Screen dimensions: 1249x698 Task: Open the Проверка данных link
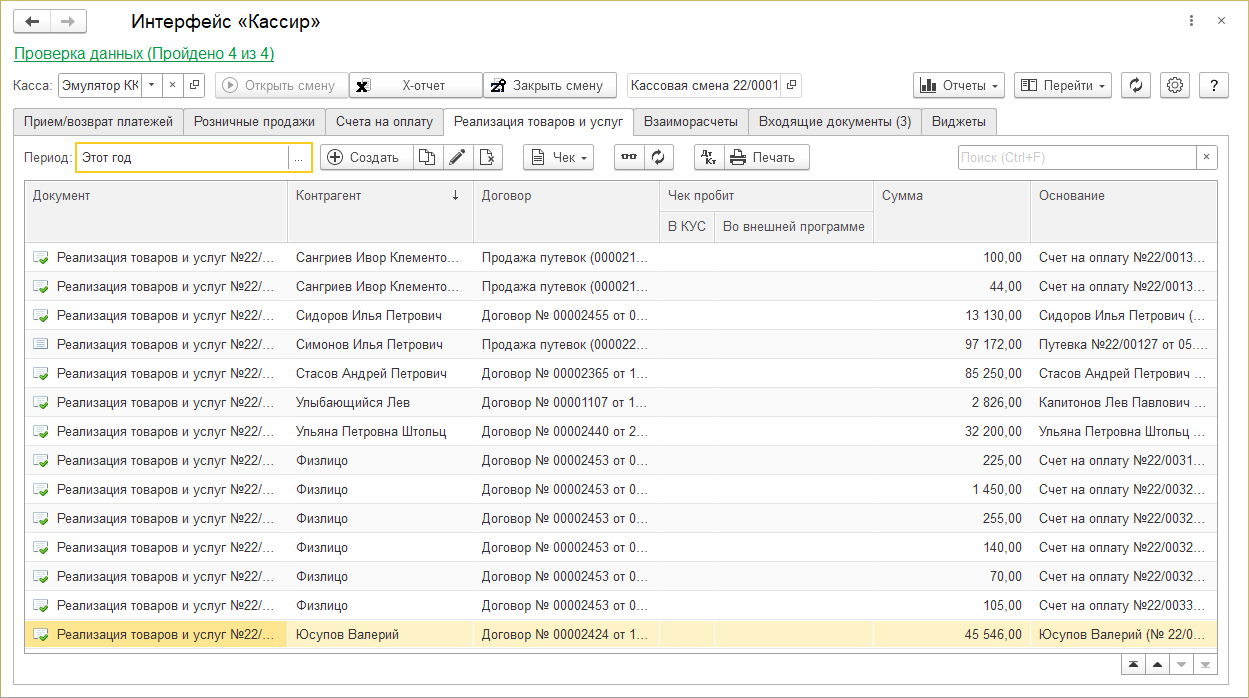pyautogui.click(x=144, y=53)
